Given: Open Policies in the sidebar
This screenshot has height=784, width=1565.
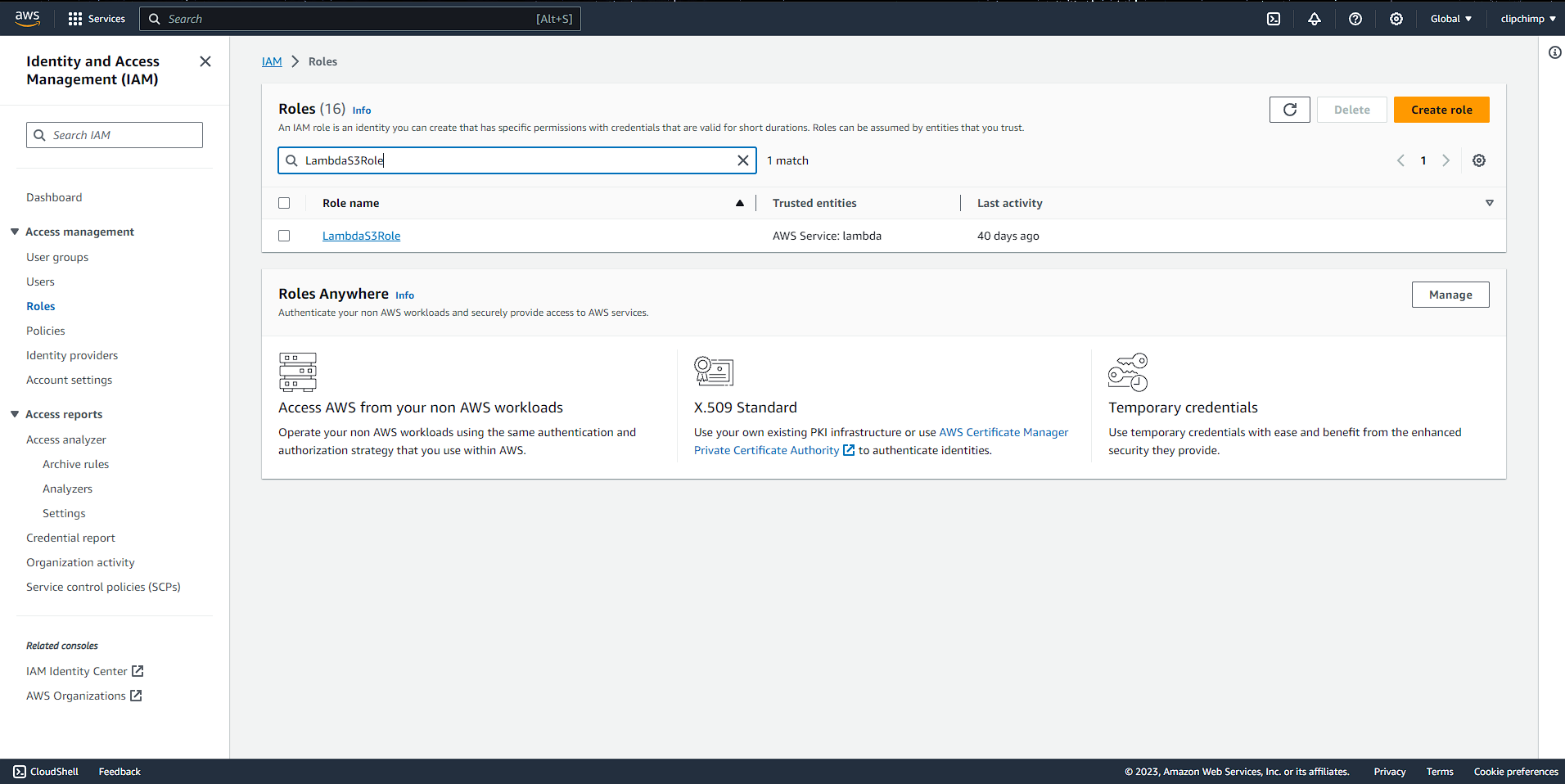Looking at the screenshot, I should tap(46, 331).
